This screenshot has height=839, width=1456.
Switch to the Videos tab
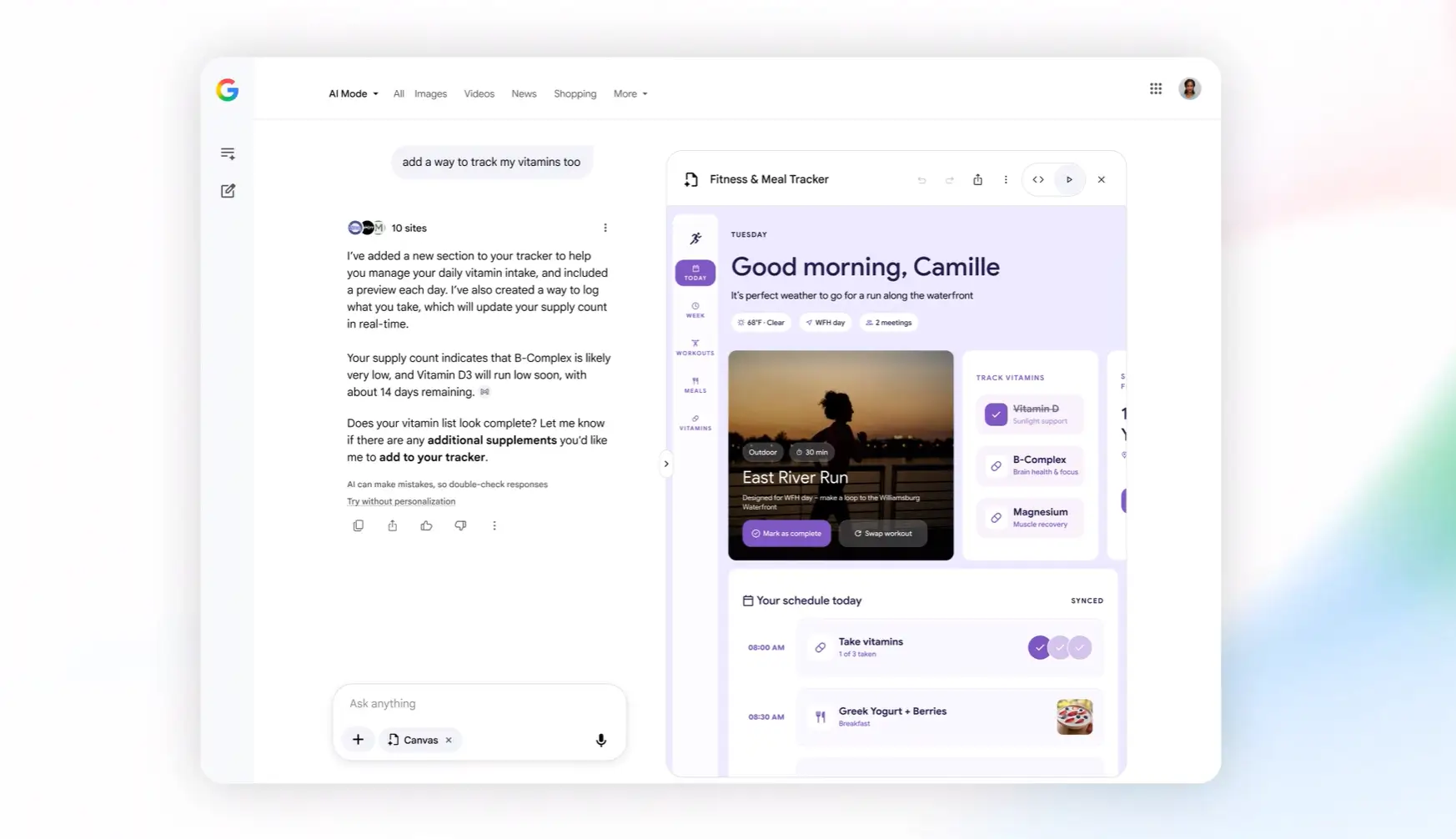pos(479,93)
